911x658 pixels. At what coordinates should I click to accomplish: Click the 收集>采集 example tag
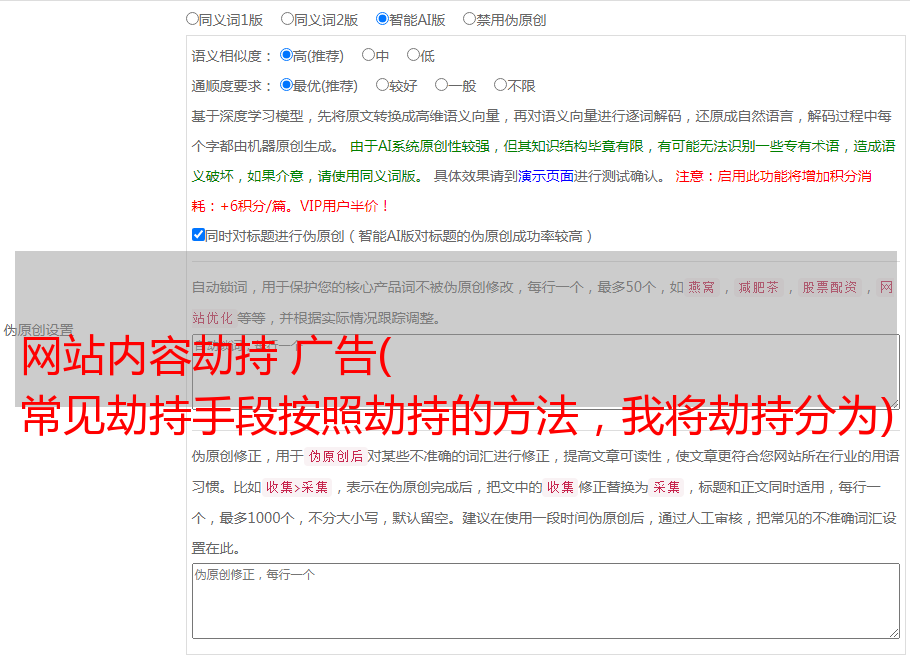click(x=297, y=487)
